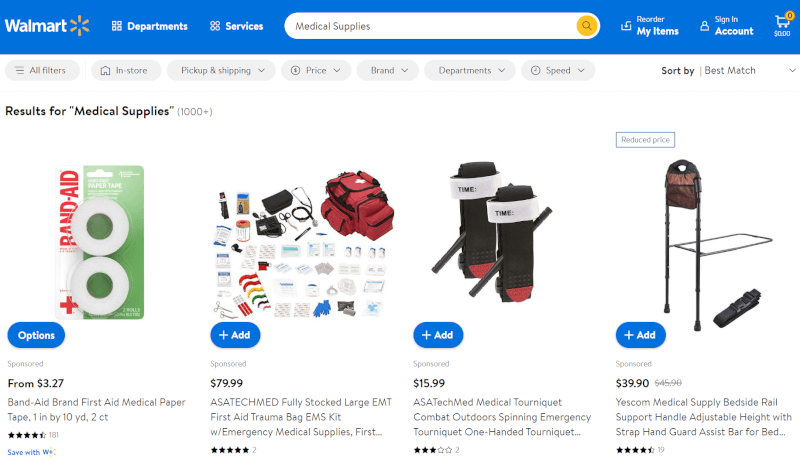Expand the Price filter dropdown
This screenshot has height=459, width=800.
pyautogui.click(x=316, y=70)
